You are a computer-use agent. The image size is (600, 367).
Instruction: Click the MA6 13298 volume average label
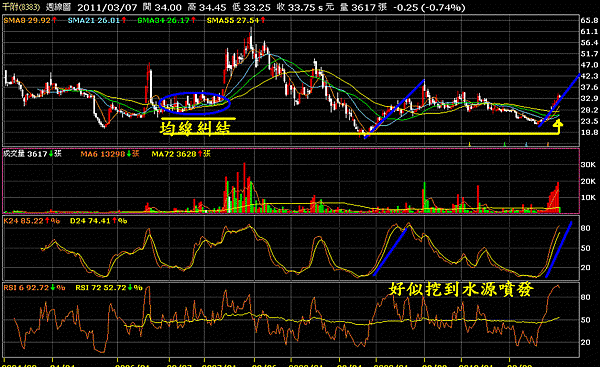click(103, 154)
